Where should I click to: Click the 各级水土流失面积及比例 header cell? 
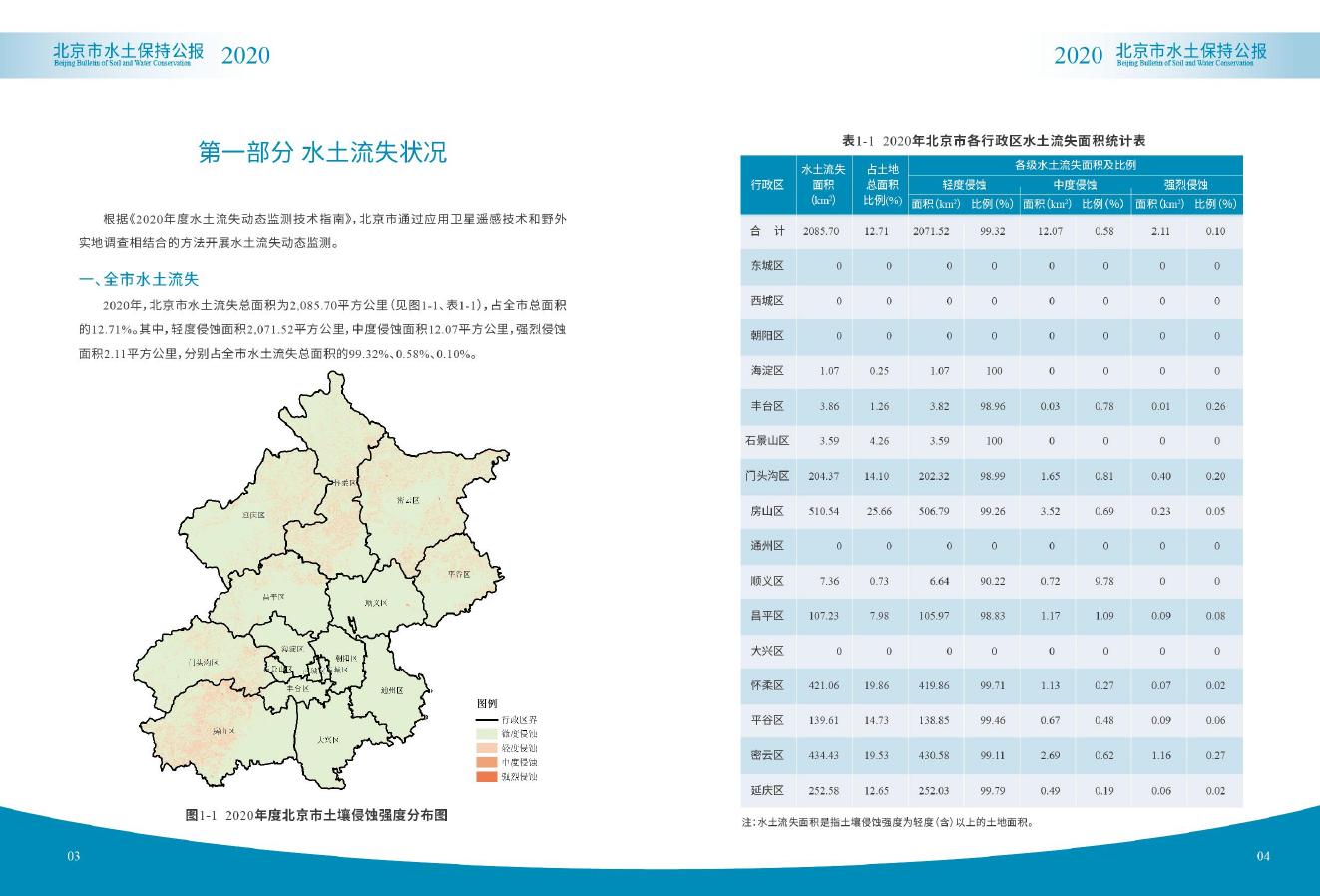pos(1076,165)
